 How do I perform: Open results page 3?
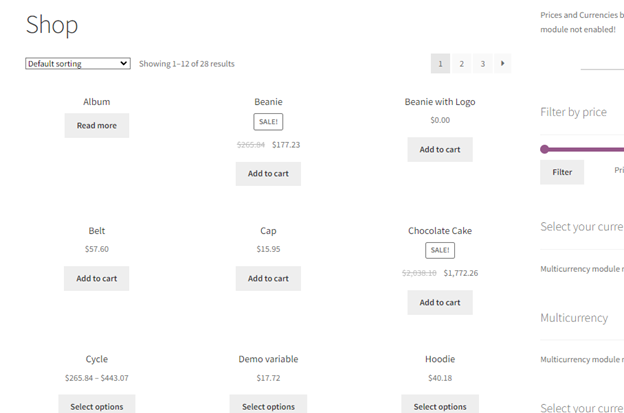pos(482,64)
